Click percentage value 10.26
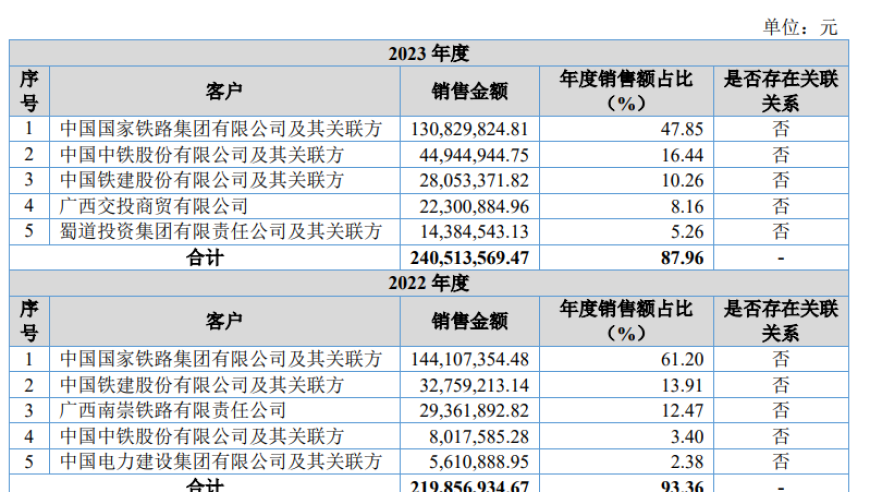870x492 pixels. pos(682,180)
